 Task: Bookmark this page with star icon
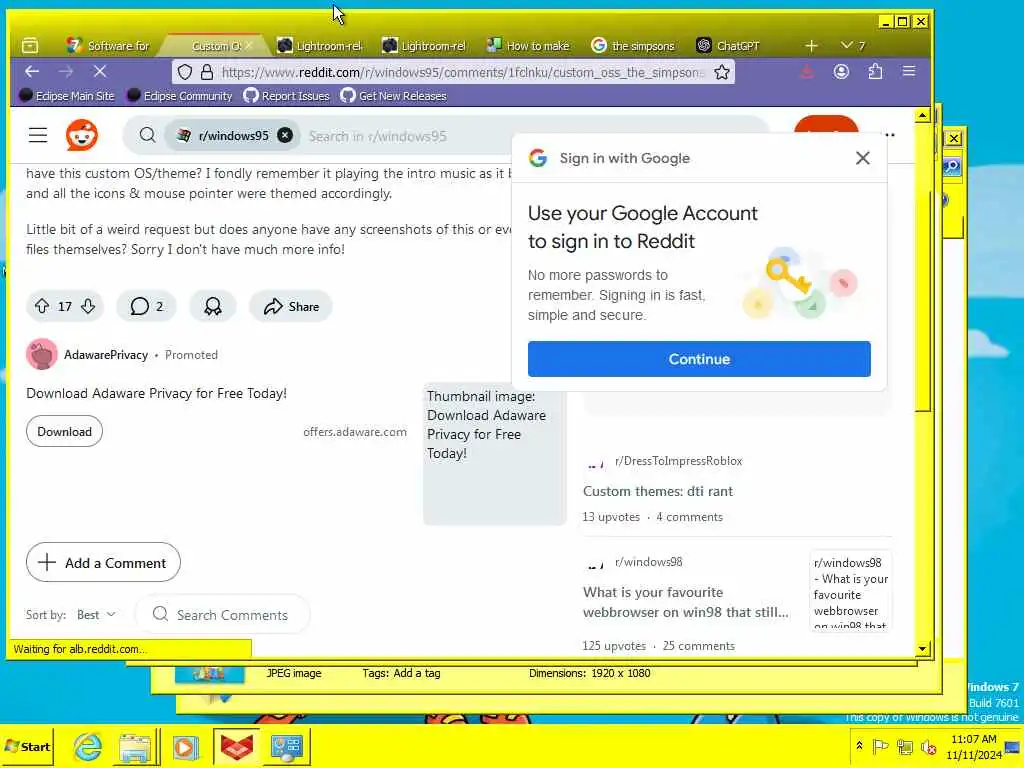[722, 72]
